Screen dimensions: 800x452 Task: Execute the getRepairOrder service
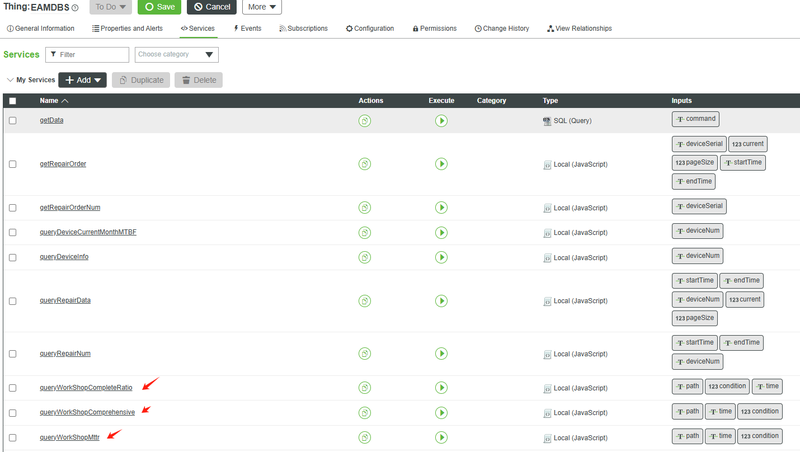tap(441, 164)
